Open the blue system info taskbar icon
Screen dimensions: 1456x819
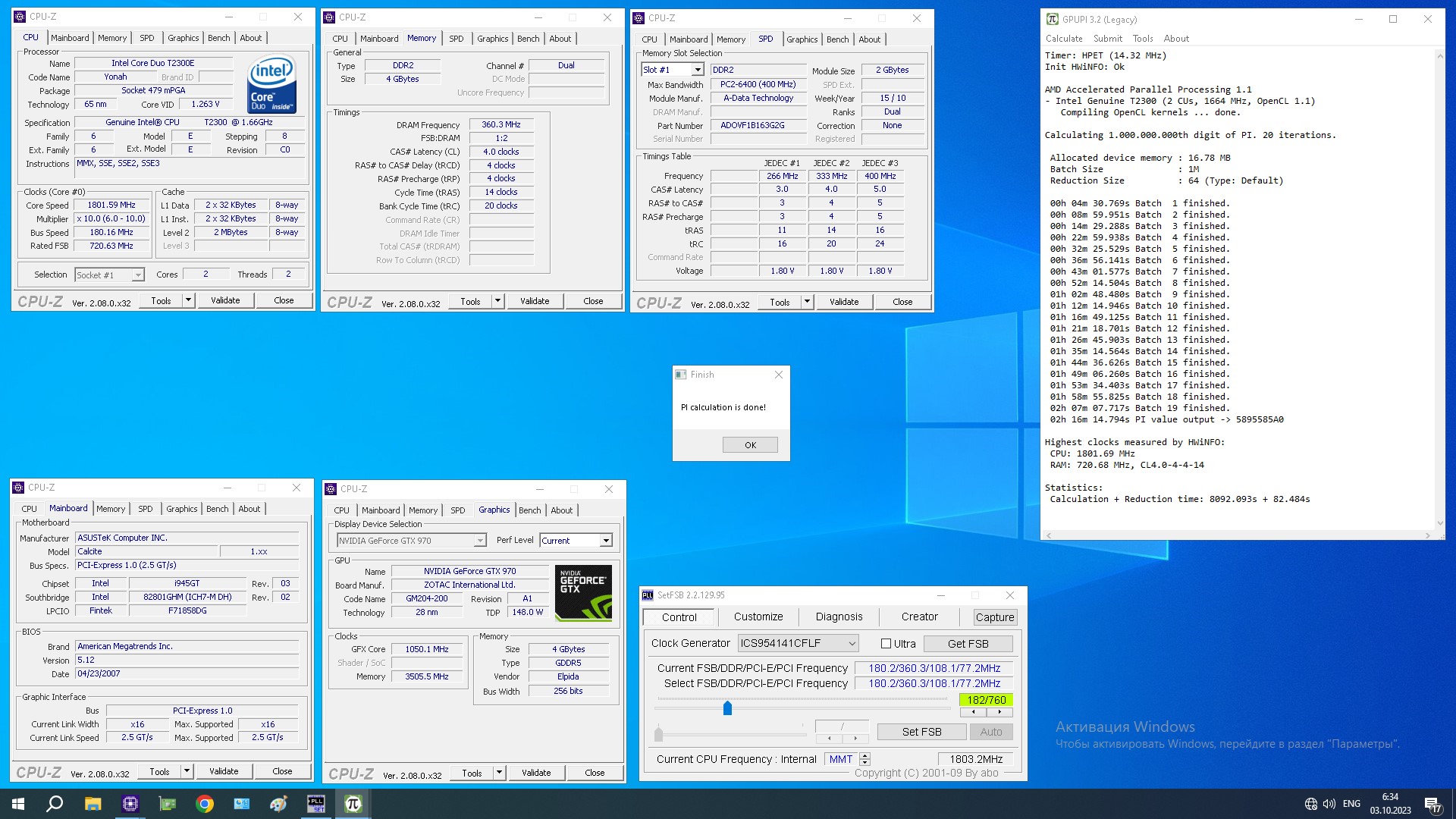click(x=242, y=804)
